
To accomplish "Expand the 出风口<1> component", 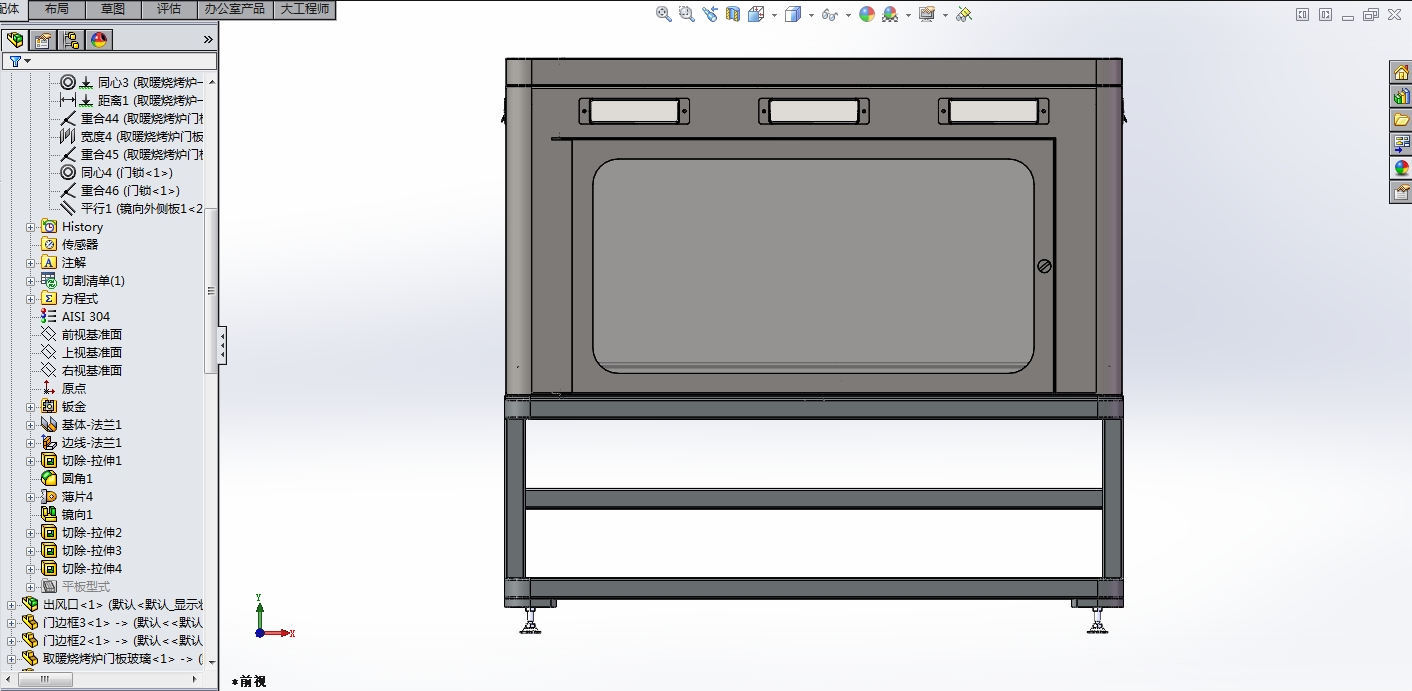I will pos(12,605).
